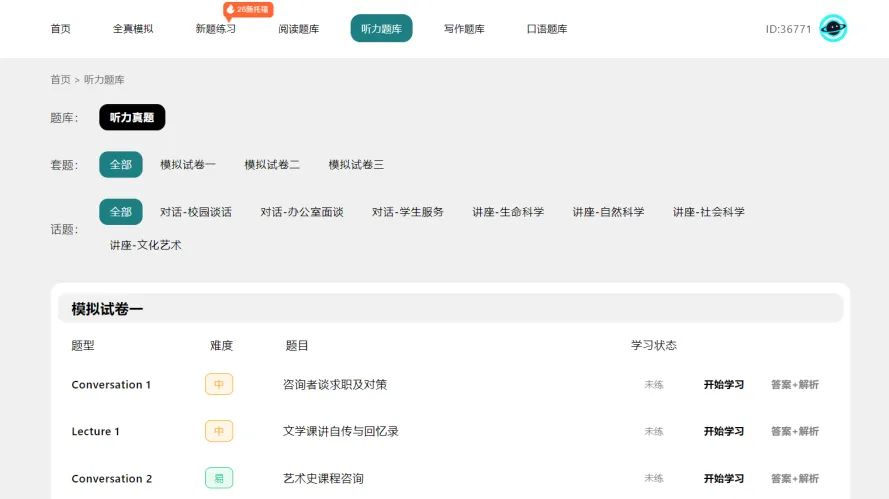This screenshot has width=889, height=499.
Task: Click the 听力题库 breadcrumb item
Action: (x=104, y=80)
